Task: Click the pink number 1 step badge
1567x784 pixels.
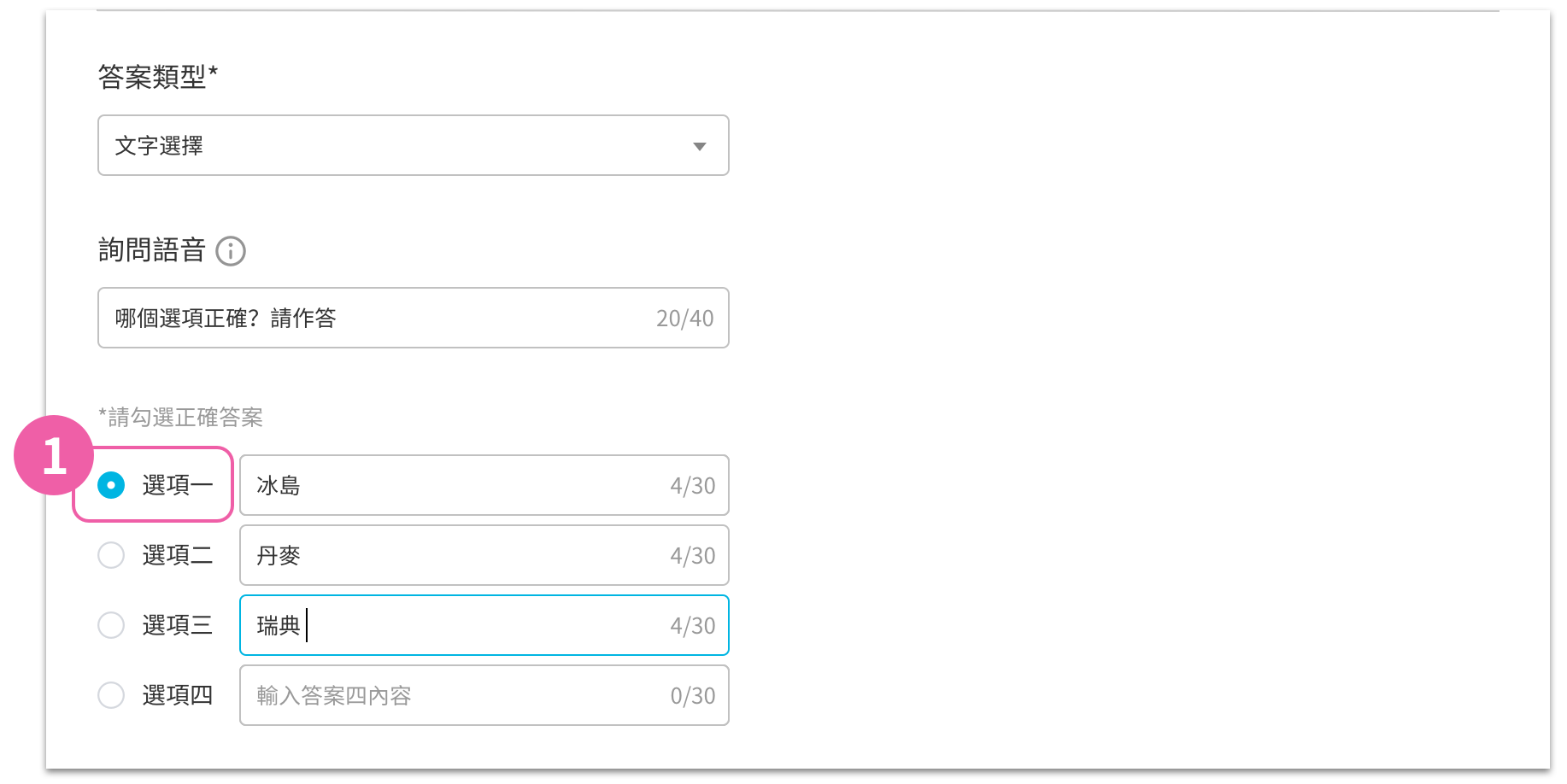Action: (54, 455)
